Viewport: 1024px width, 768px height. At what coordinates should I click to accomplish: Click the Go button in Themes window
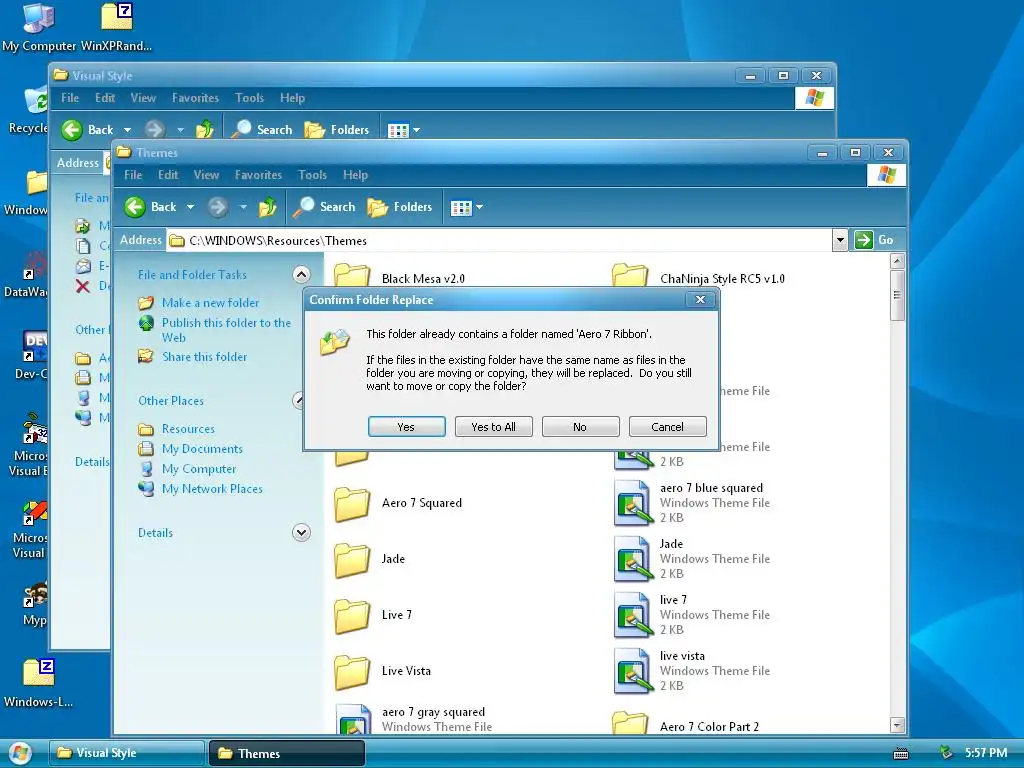tap(874, 240)
